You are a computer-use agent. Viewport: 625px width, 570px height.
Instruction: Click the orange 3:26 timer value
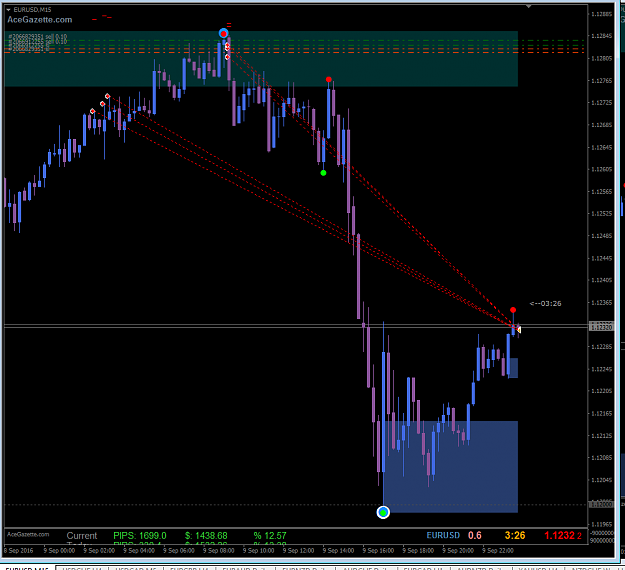point(515,535)
